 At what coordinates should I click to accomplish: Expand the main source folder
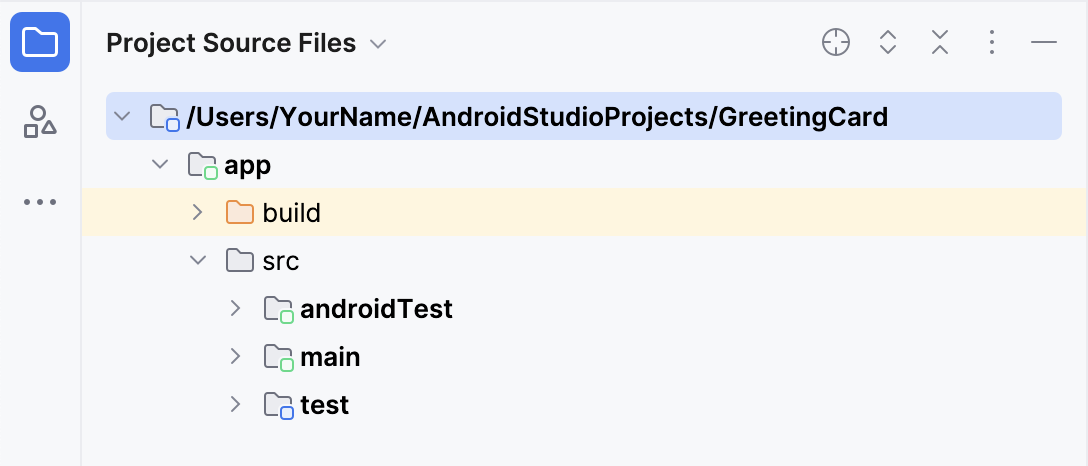click(235, 357)
